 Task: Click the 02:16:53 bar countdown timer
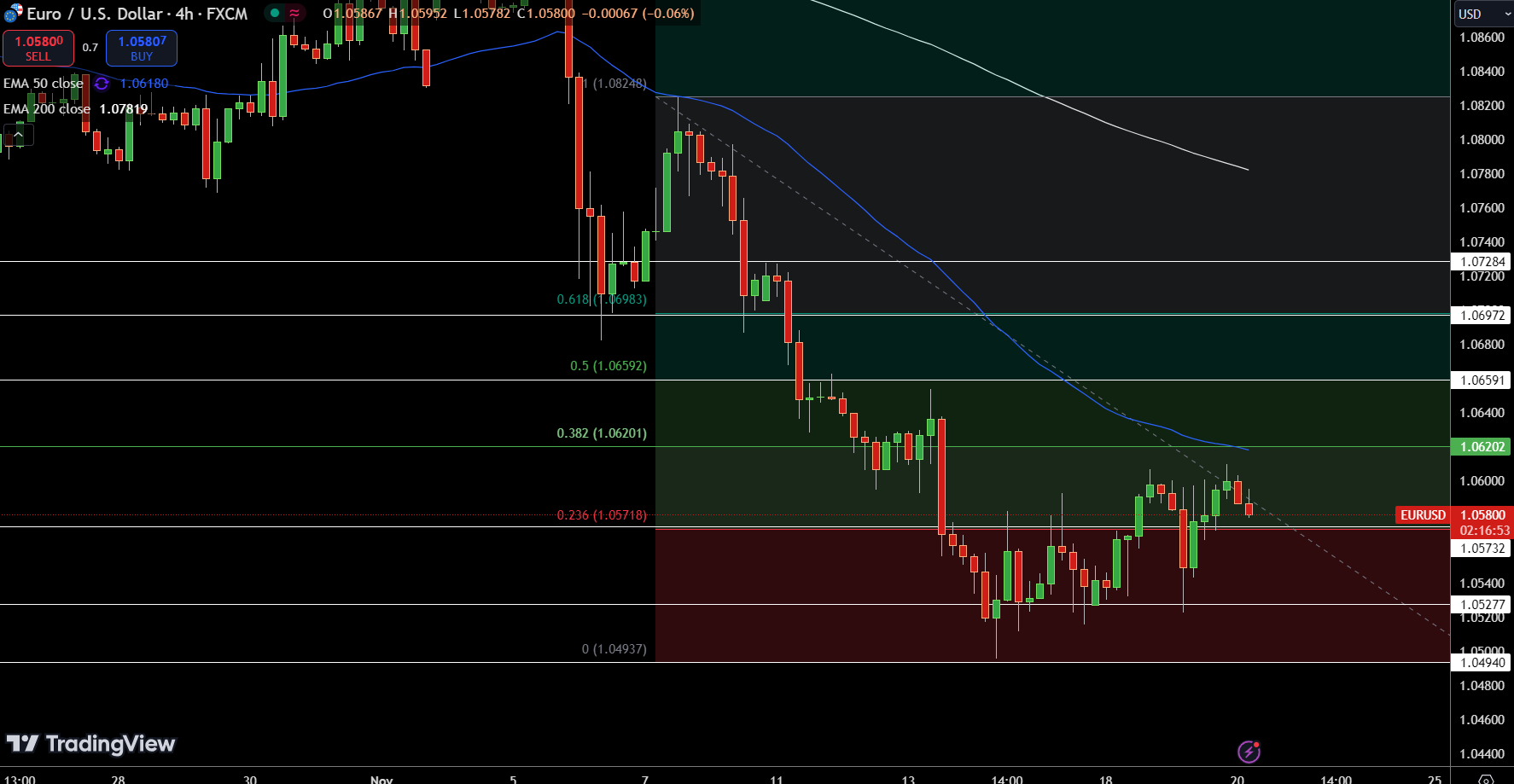[1484, 531]
